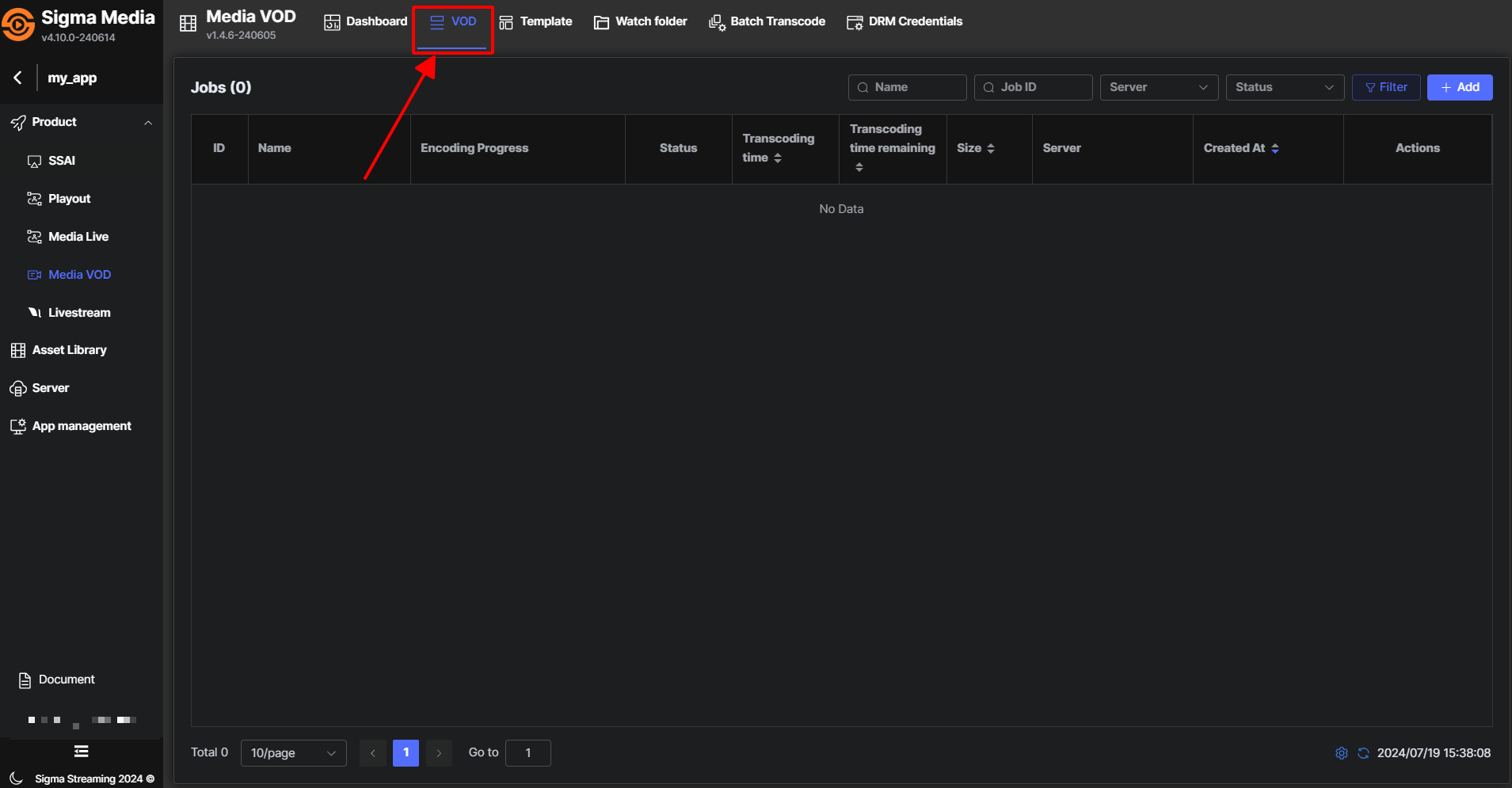
Task: Sort by Size column arrows
Action: pos(990,148)
